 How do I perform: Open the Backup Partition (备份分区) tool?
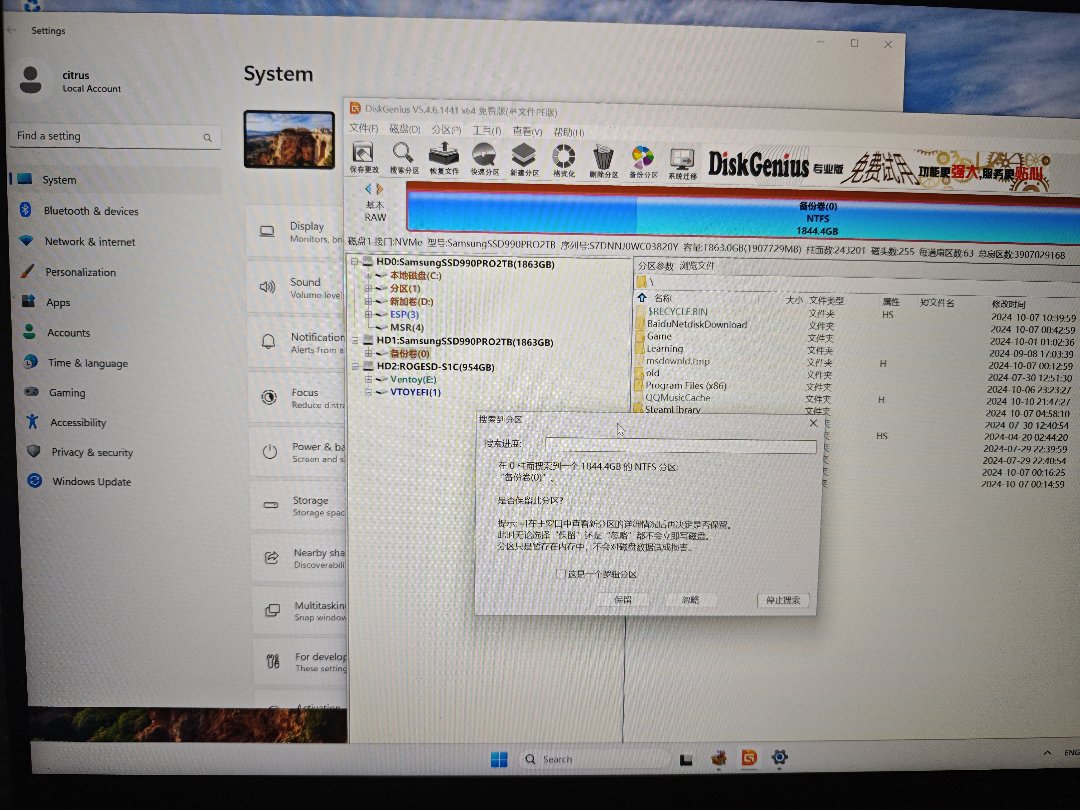[x=643, y=160]
